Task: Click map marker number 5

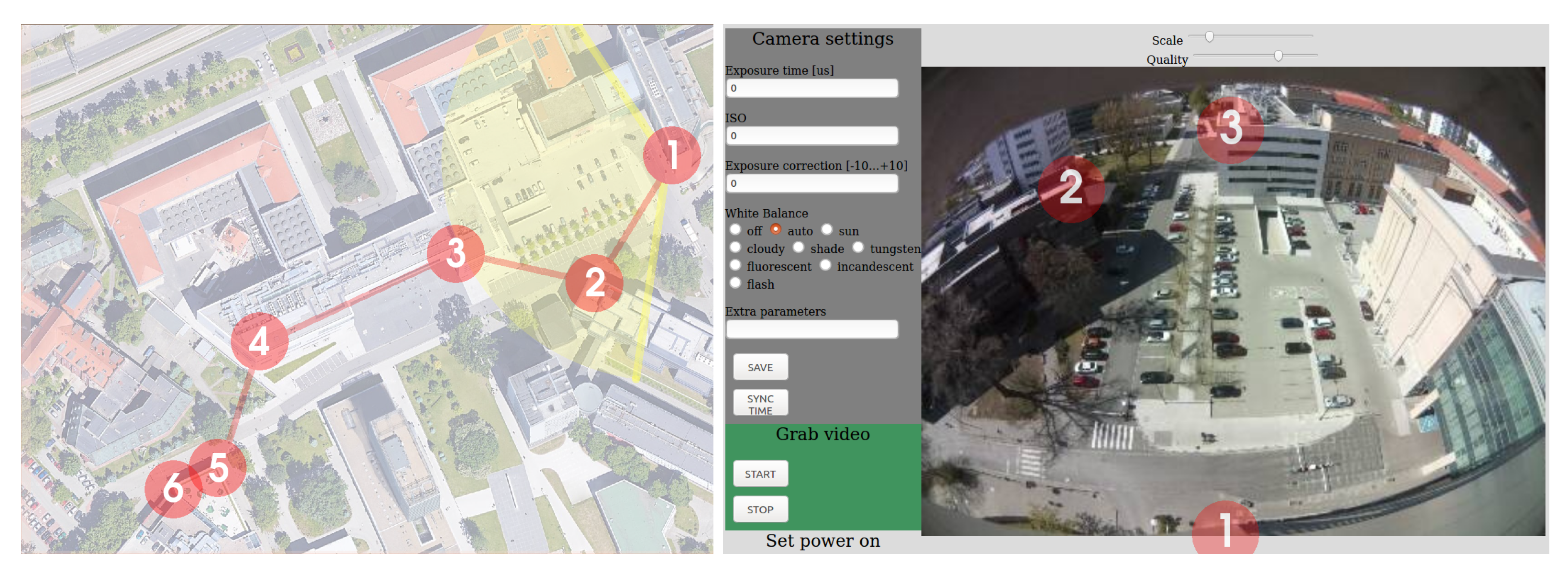Action: click(218, 468)
